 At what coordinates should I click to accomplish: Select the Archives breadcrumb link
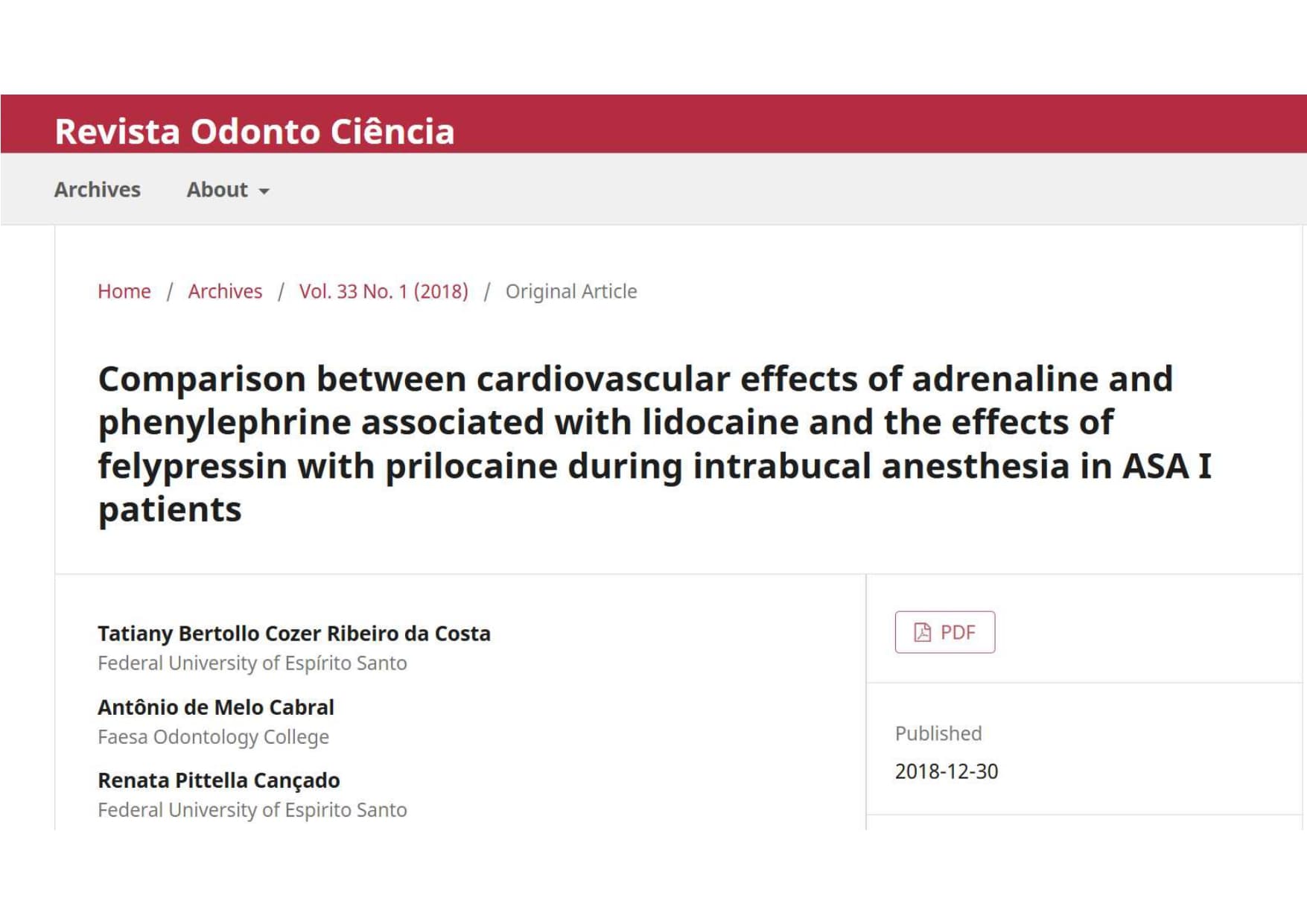(x=225, y=291)
